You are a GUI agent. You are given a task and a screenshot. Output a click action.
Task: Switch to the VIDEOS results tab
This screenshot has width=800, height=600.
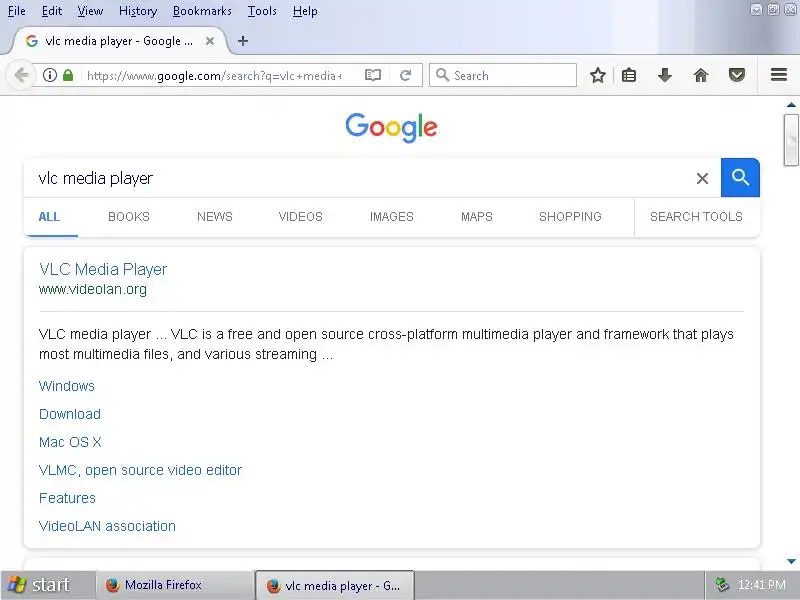point(301,217)
